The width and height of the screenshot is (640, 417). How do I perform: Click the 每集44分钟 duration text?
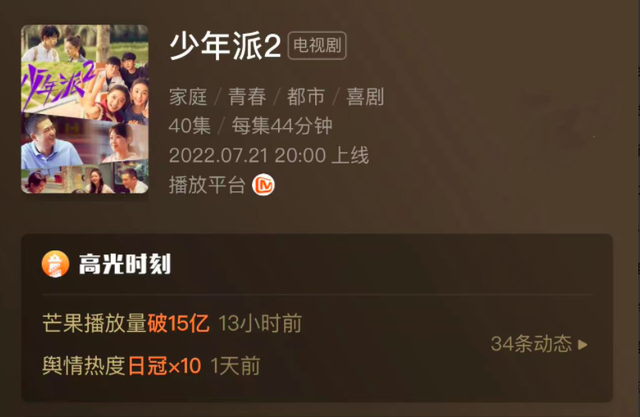282,126
